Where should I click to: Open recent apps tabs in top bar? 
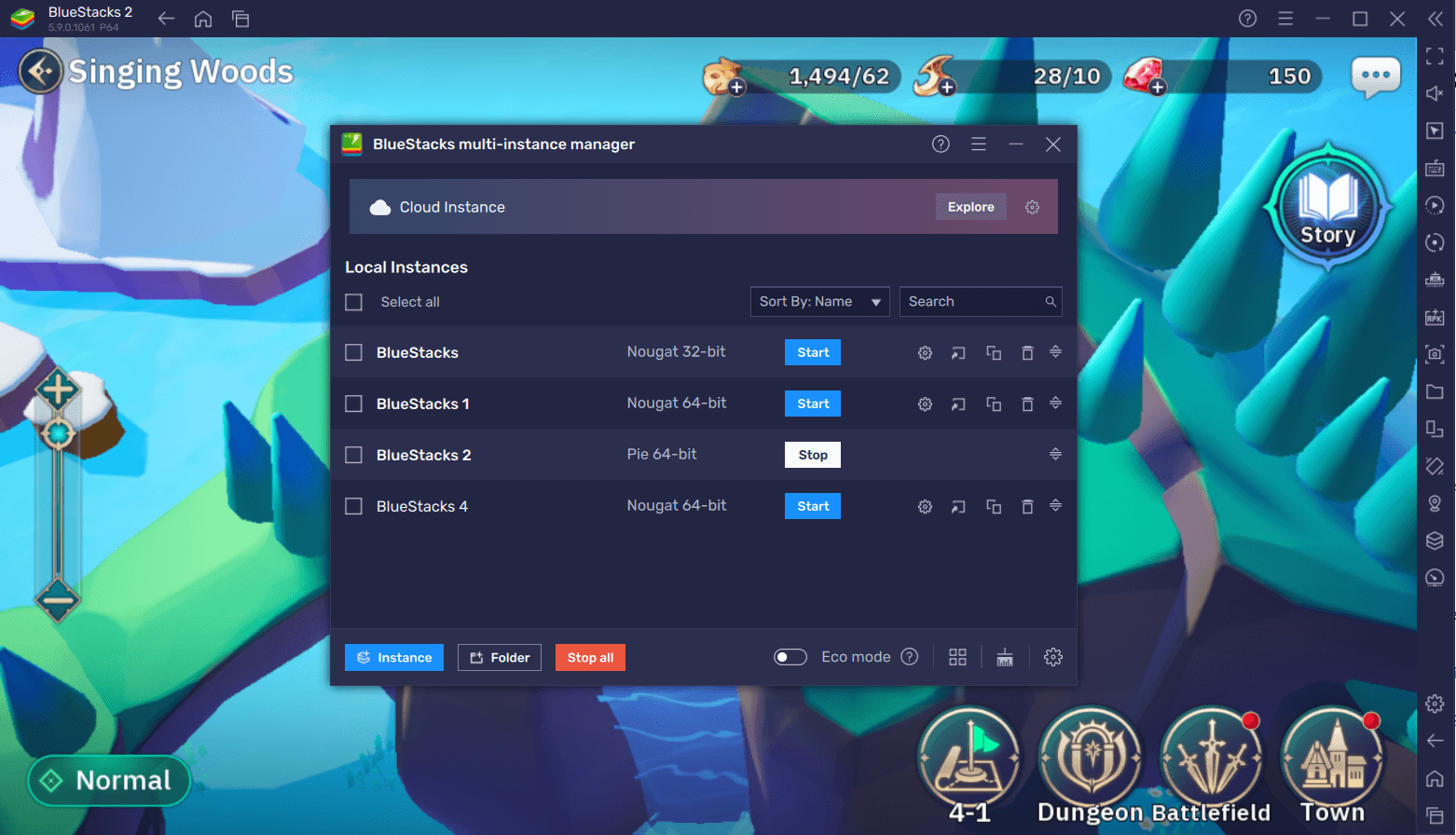240,19
